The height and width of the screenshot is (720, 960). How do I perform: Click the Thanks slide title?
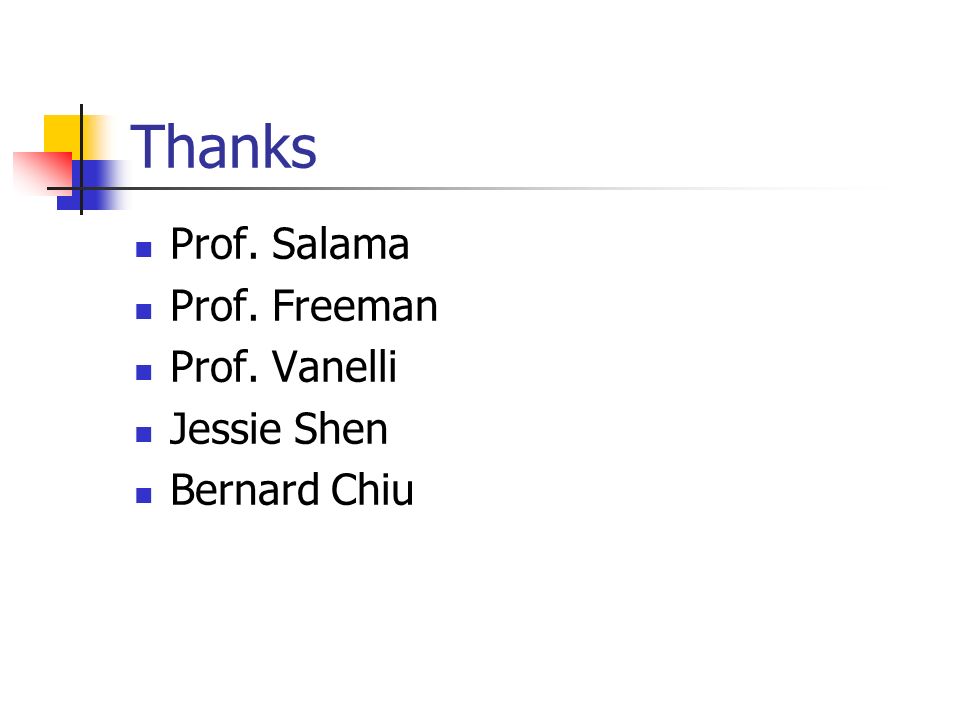223,147
